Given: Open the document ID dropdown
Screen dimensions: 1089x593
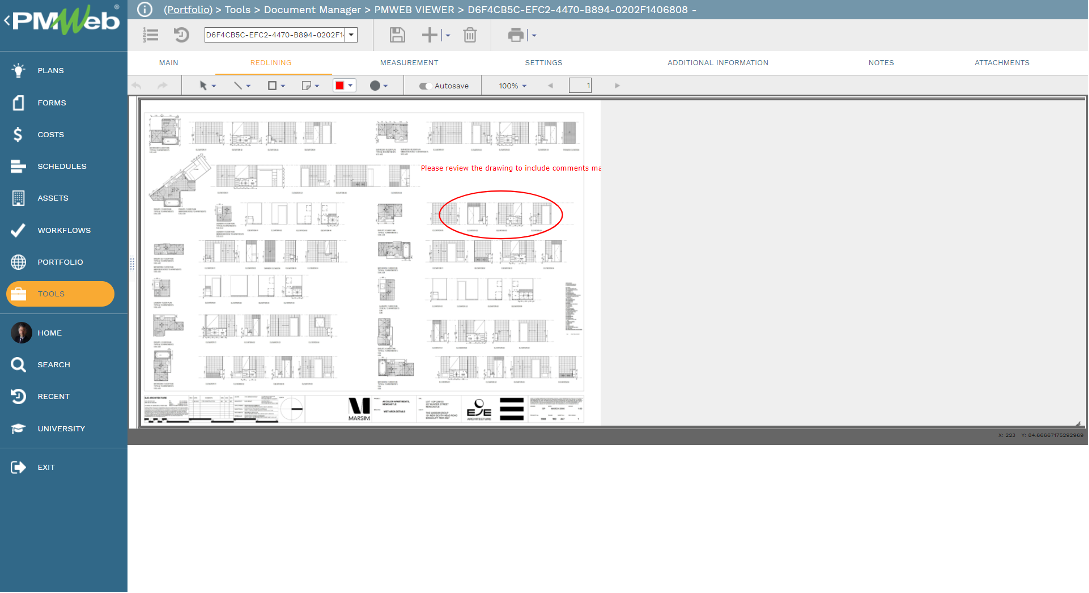Looking at the screenshot, I should [x=351, y=35].
